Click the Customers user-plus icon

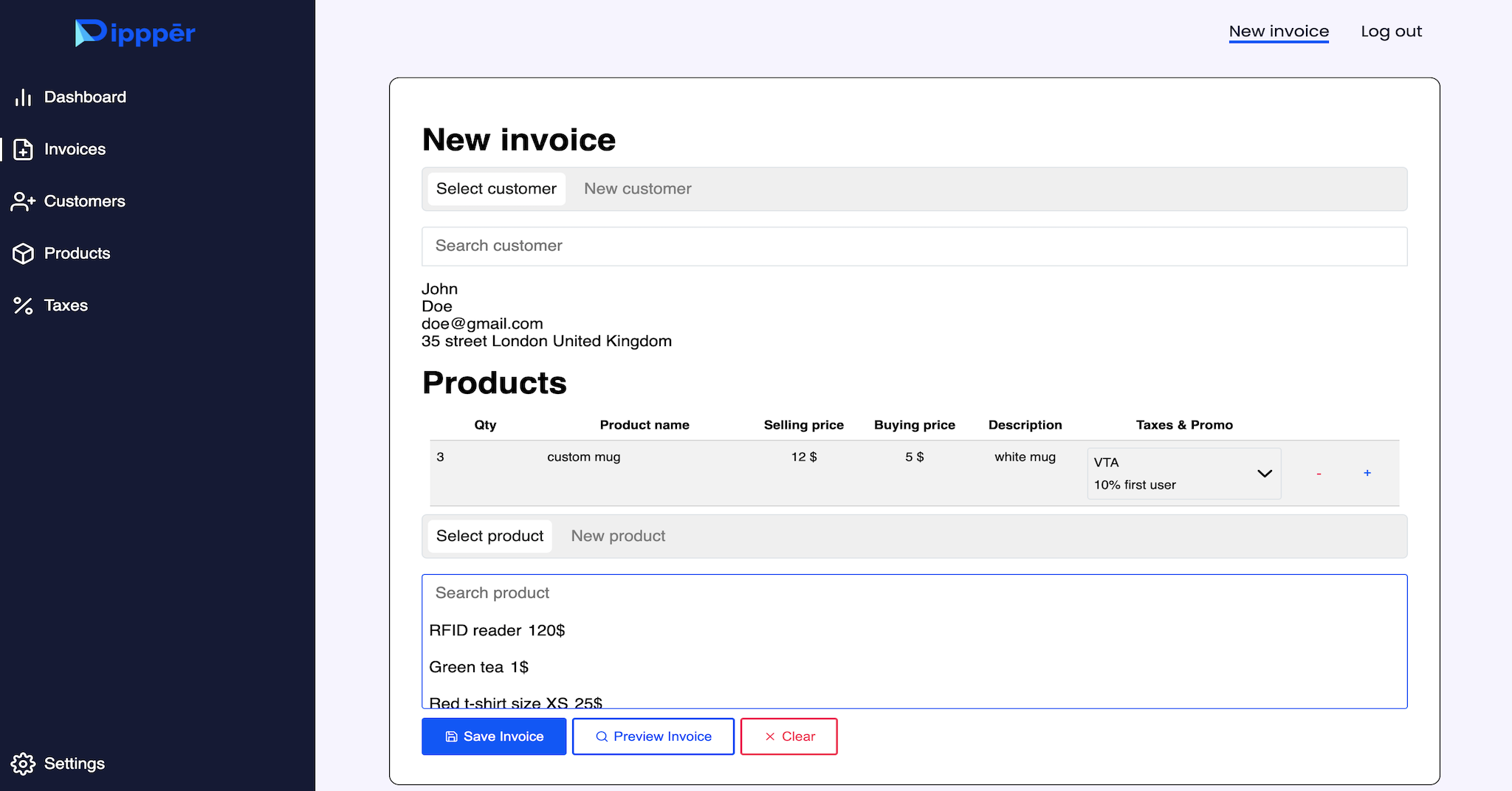click(23, 201)
